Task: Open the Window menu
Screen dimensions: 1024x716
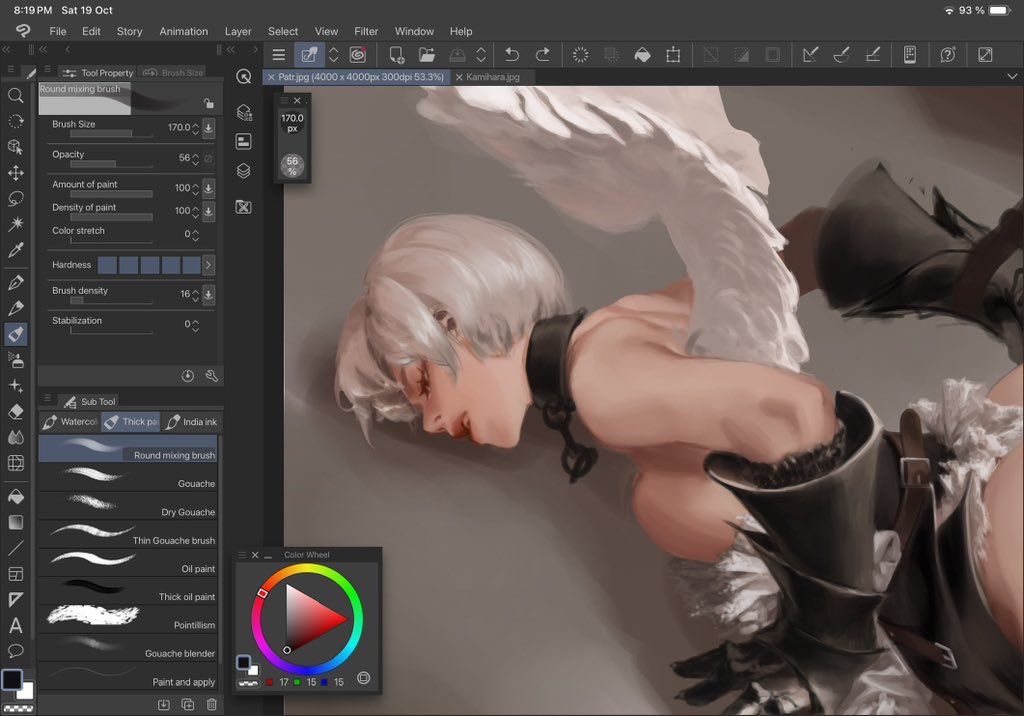Action: coord(414,31)
